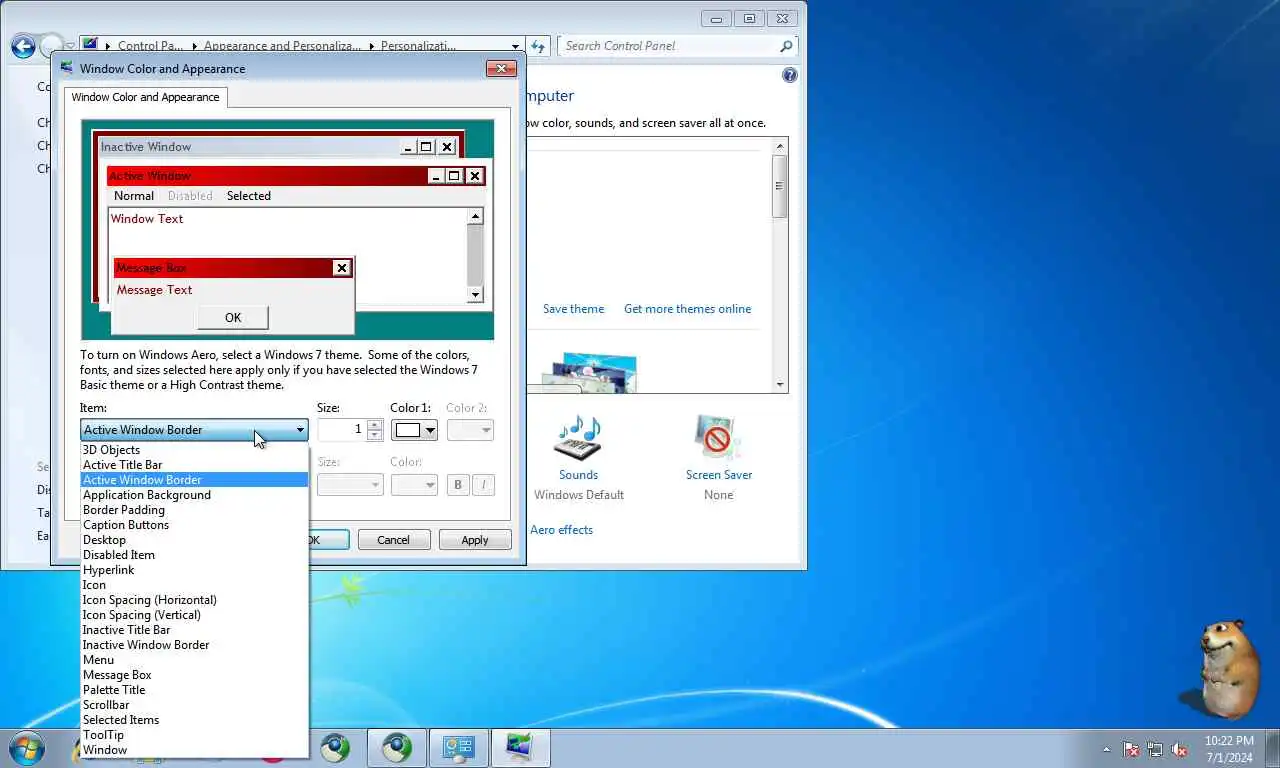
Task: Focus the Search Control Panel box
Action: 669,46
